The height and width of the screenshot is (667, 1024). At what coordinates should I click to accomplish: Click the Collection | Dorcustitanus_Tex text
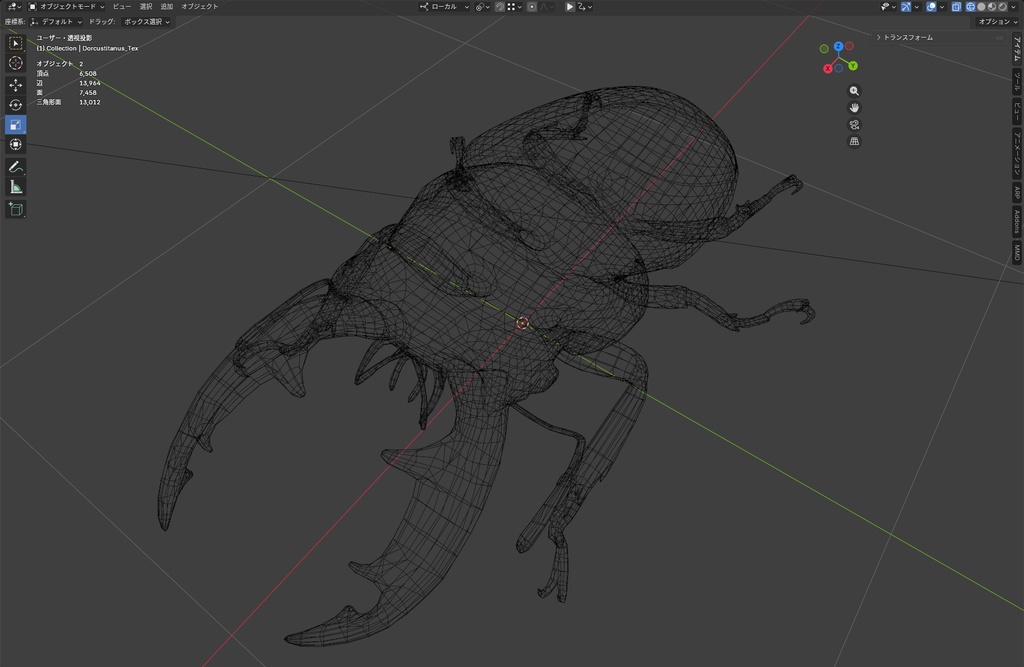pyautogui.click(x=92, y=48)
